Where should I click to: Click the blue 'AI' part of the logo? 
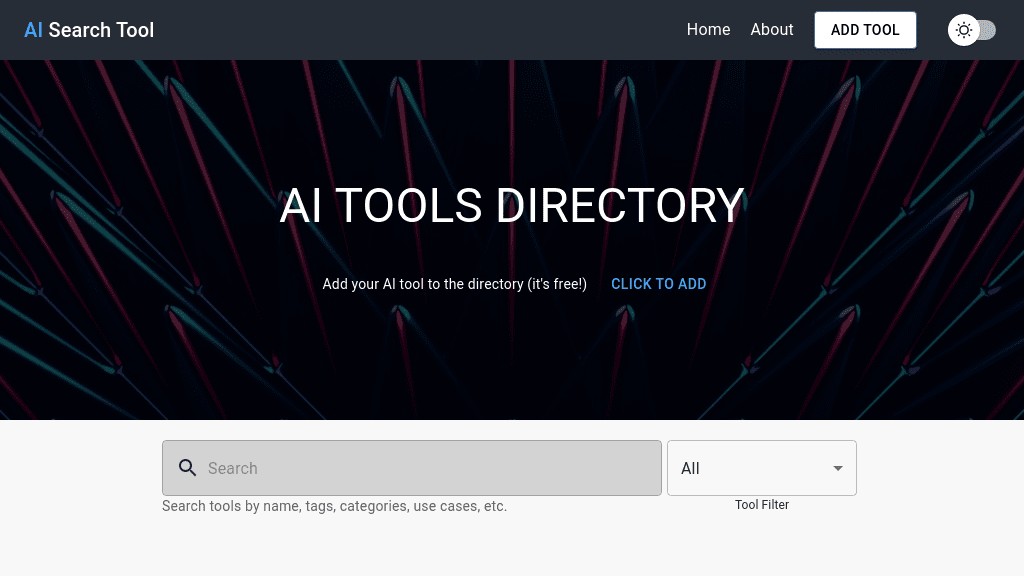point(34,30)
